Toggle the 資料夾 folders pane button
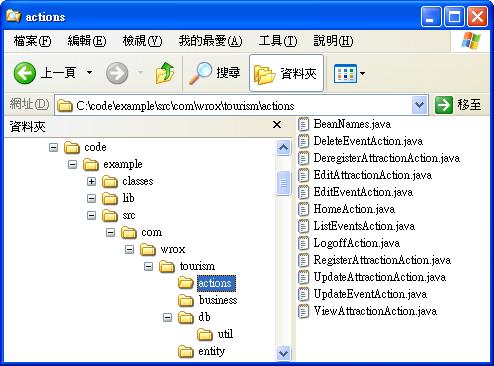The width and height of the screenshot is (494, 366). pyautogui.click(x=286, y=73)
